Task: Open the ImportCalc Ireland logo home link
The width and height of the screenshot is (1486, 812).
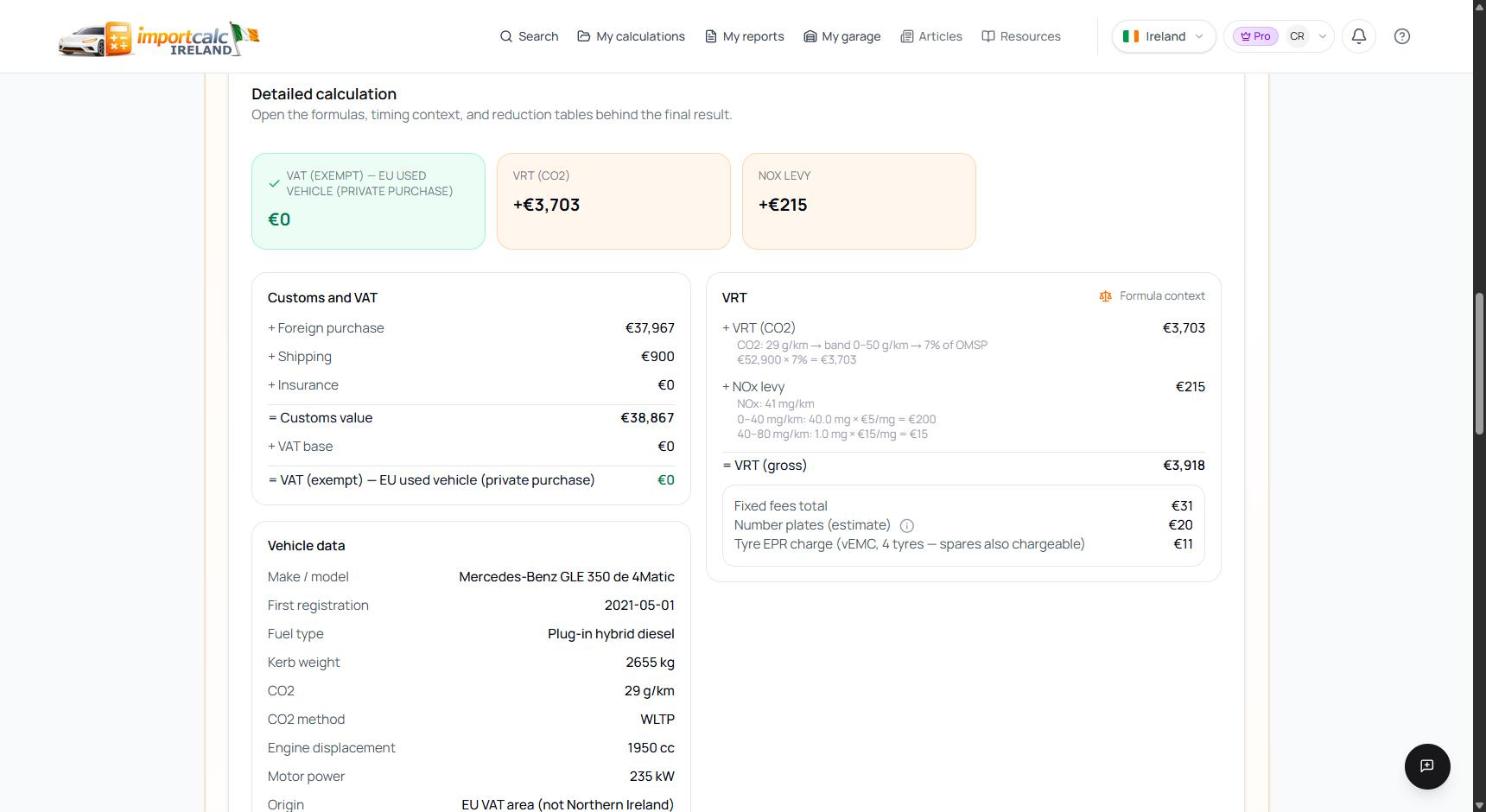Action: 158,38
